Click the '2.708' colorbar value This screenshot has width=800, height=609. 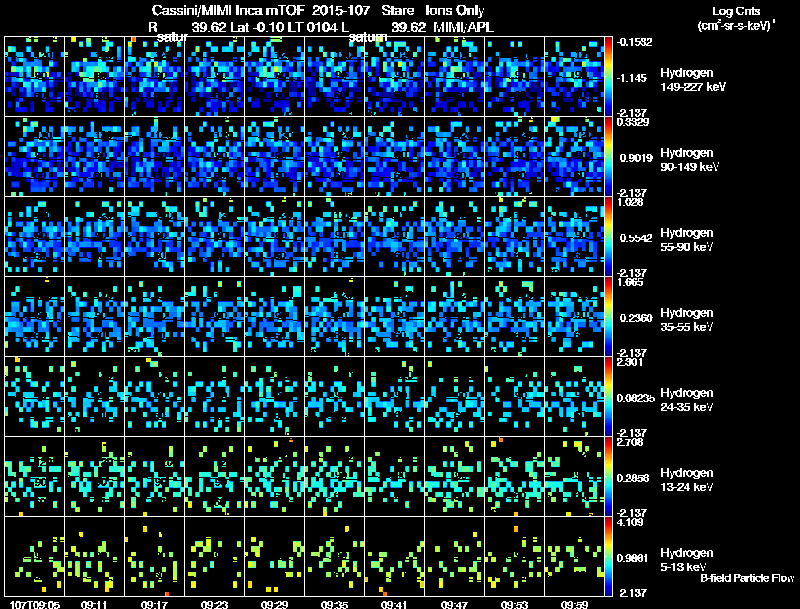pyautogui.click(x=630, y=442)
